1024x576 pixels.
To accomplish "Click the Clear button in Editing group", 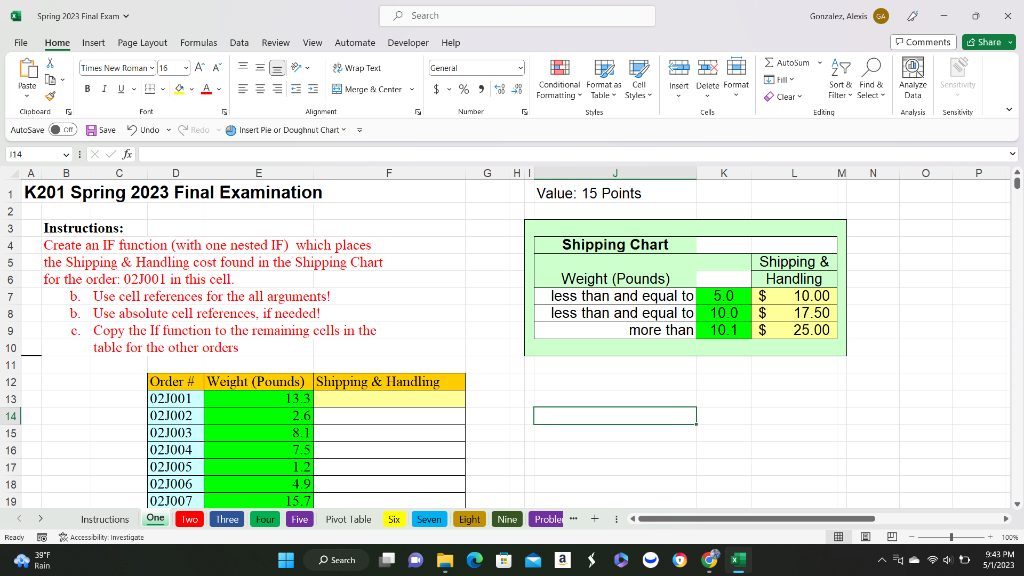I will pyautogui.click(x=783, y=97).
